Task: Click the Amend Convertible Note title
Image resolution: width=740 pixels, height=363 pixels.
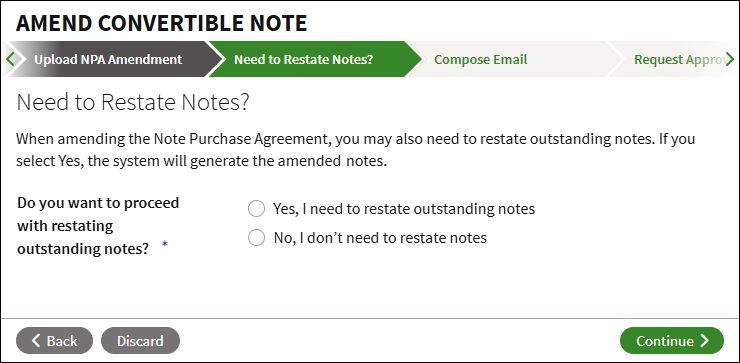Action: tap(161, 23)
